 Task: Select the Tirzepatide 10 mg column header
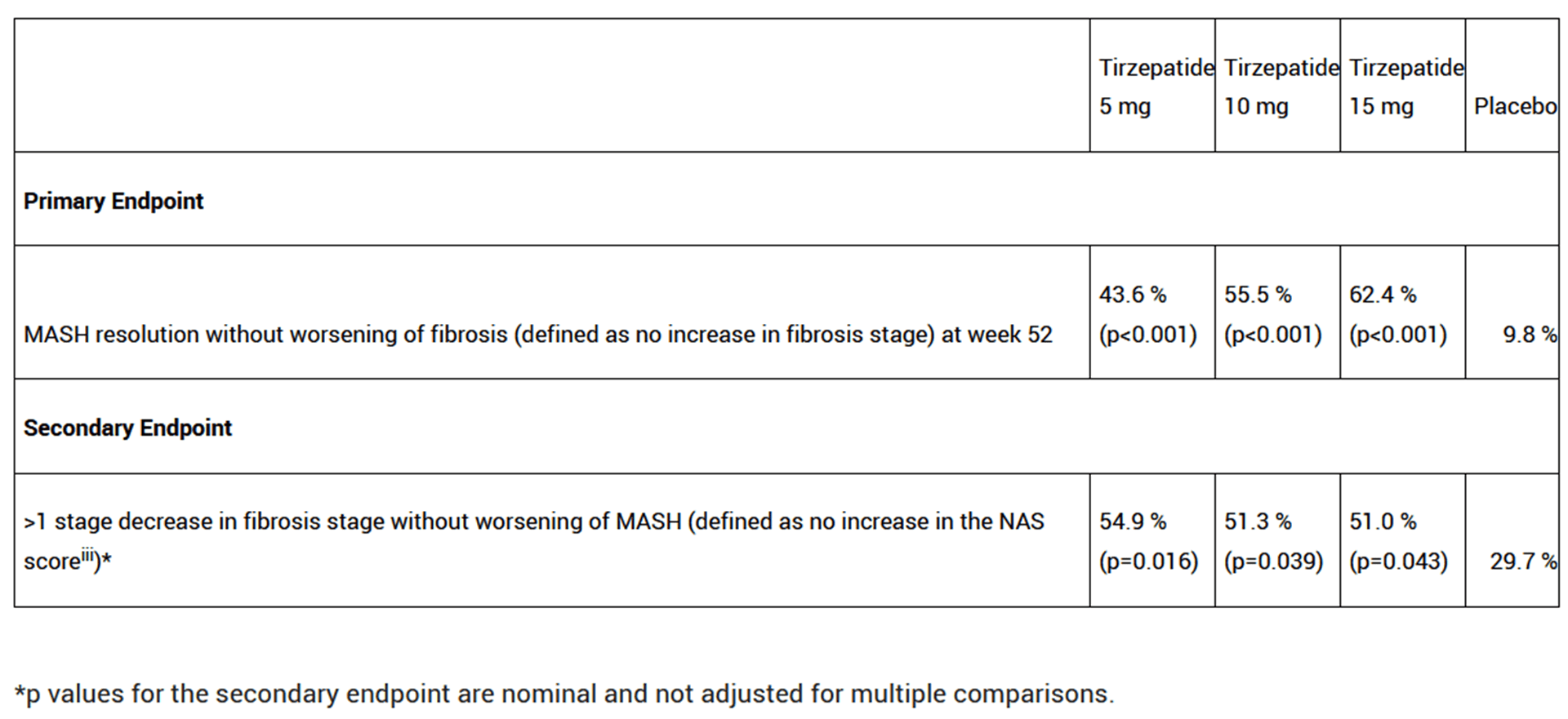(x=1277, y=87)
